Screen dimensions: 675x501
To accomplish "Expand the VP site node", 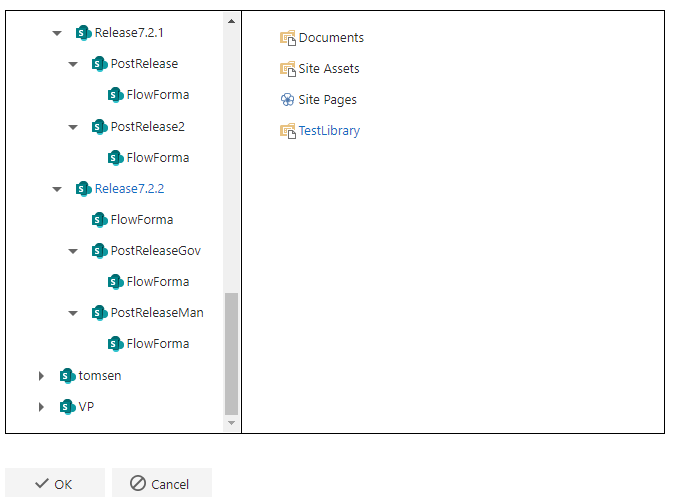I will (41, 407).
